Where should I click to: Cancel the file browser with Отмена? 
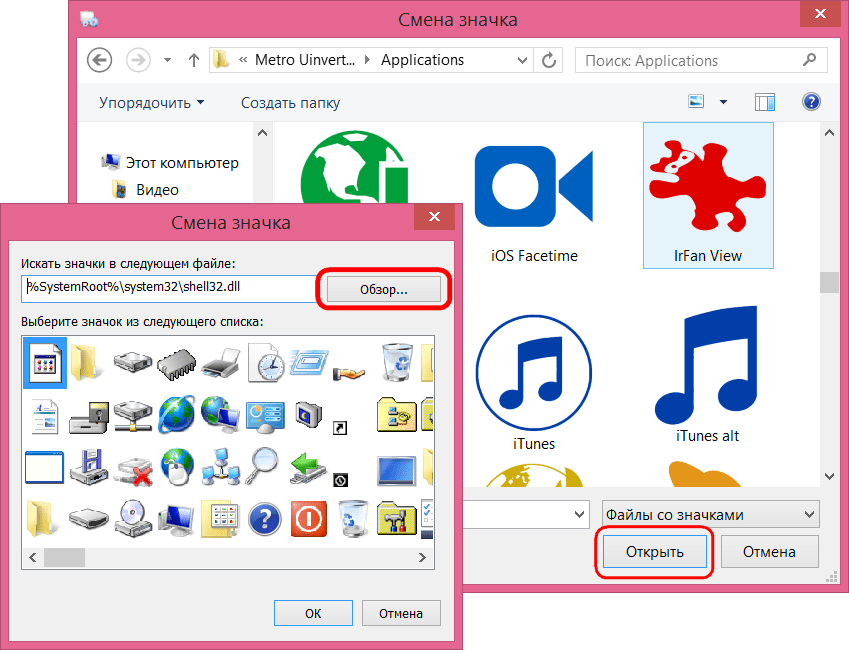tap(769, 552)
